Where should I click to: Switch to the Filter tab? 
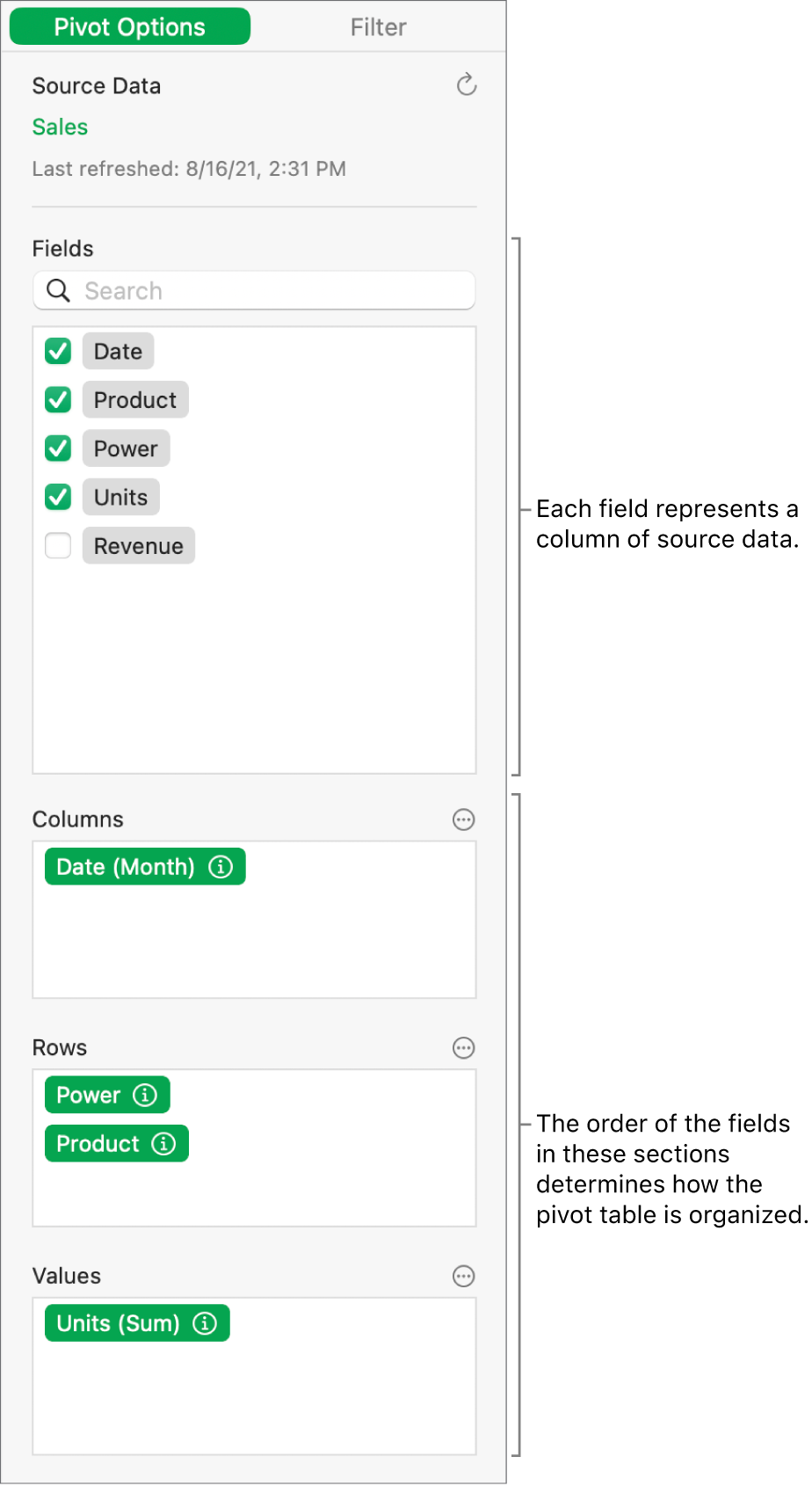(x=378, y=26)
